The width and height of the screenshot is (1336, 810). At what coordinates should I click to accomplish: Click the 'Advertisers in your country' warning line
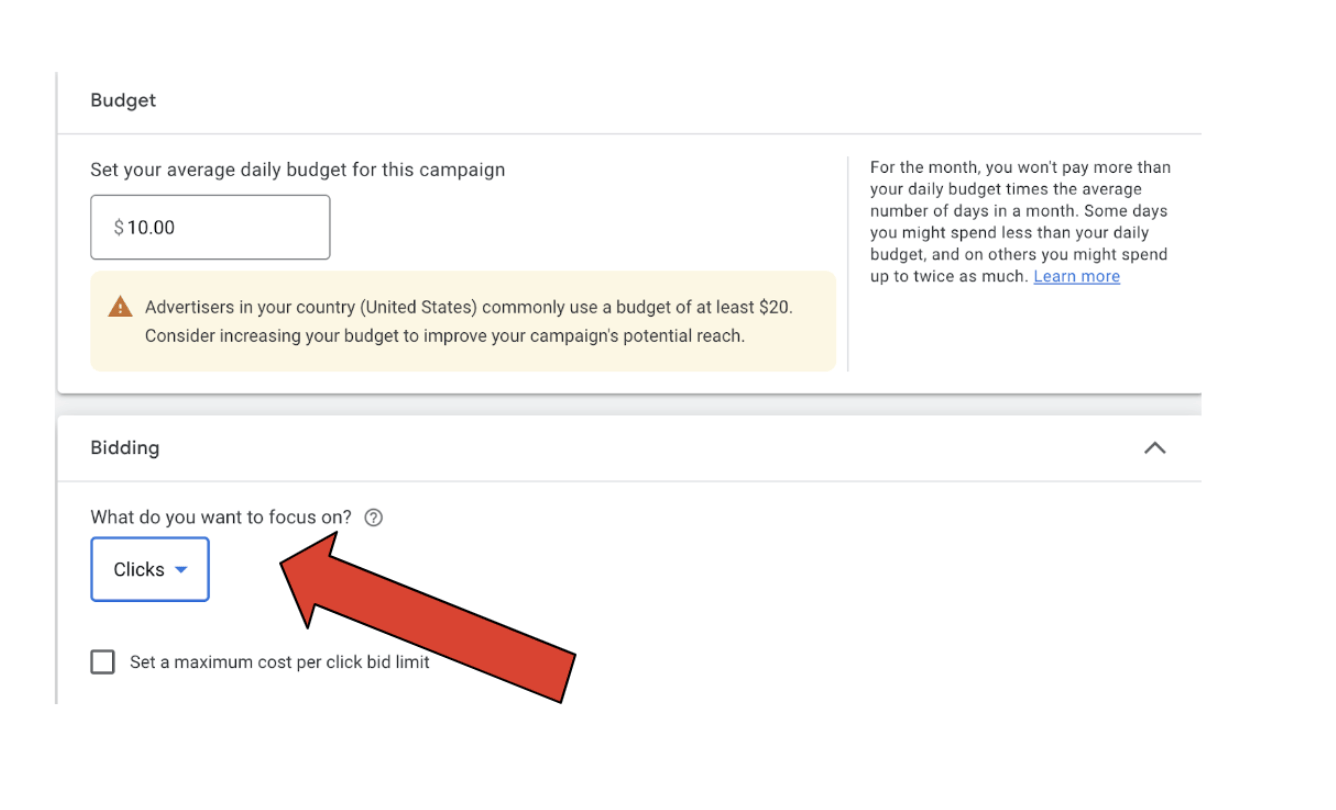468,307
